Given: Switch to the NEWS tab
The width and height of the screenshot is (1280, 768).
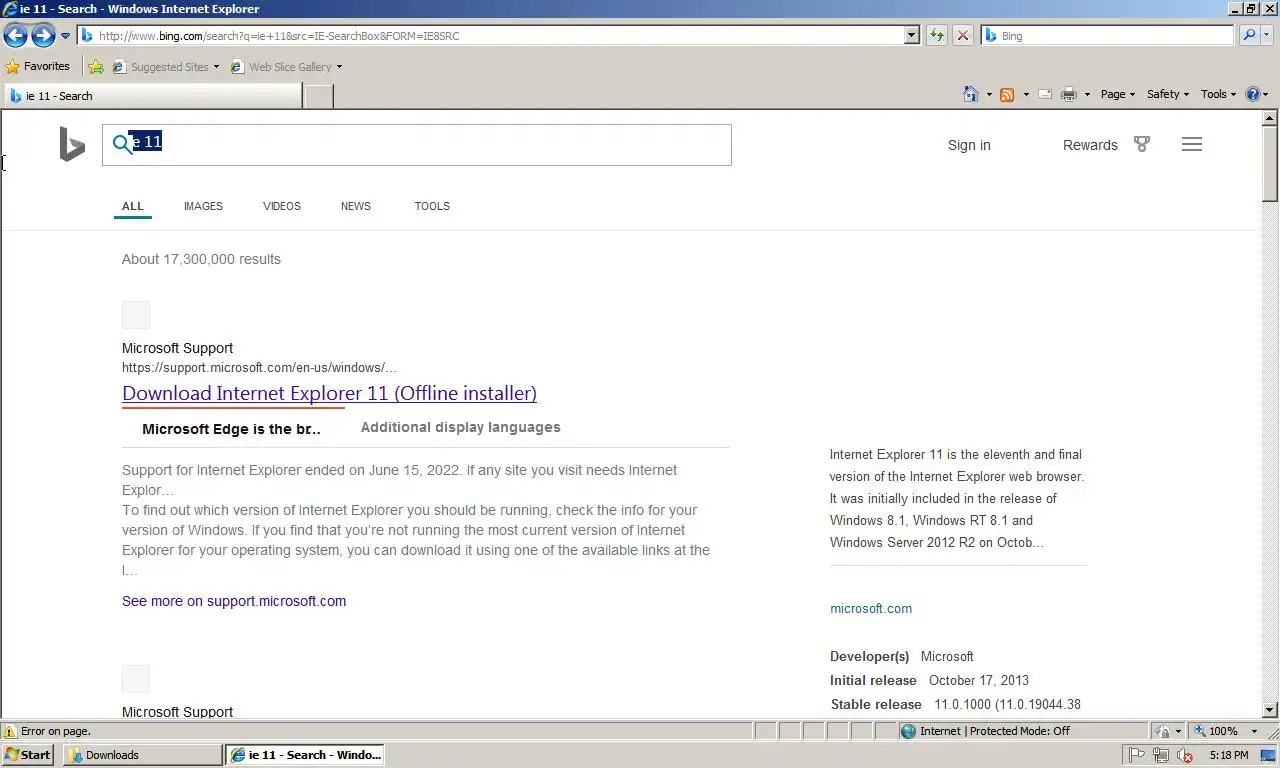Looking at the screenshot, I should [x=356, y=206].
